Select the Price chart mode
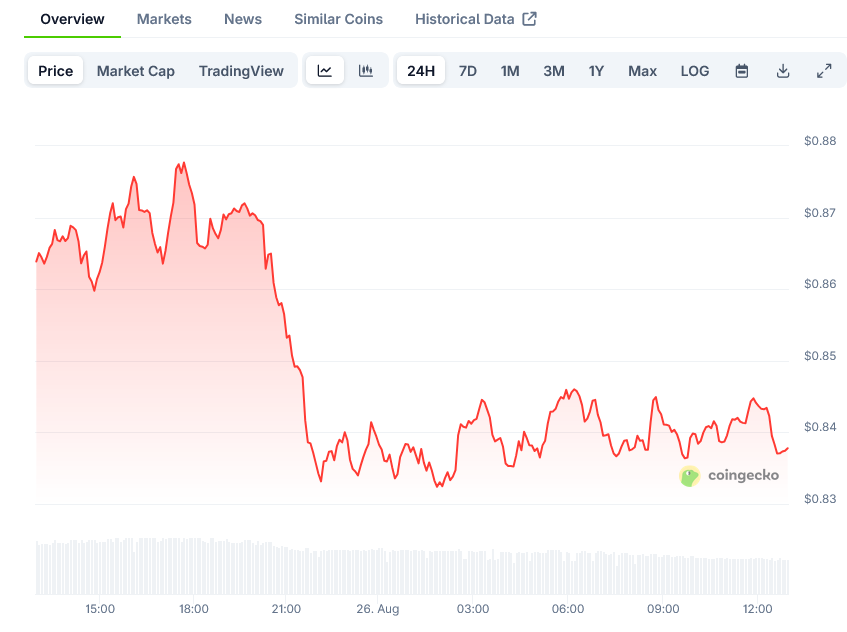Image resolution: width=847 pixels, height=632 pixels. 56,71
